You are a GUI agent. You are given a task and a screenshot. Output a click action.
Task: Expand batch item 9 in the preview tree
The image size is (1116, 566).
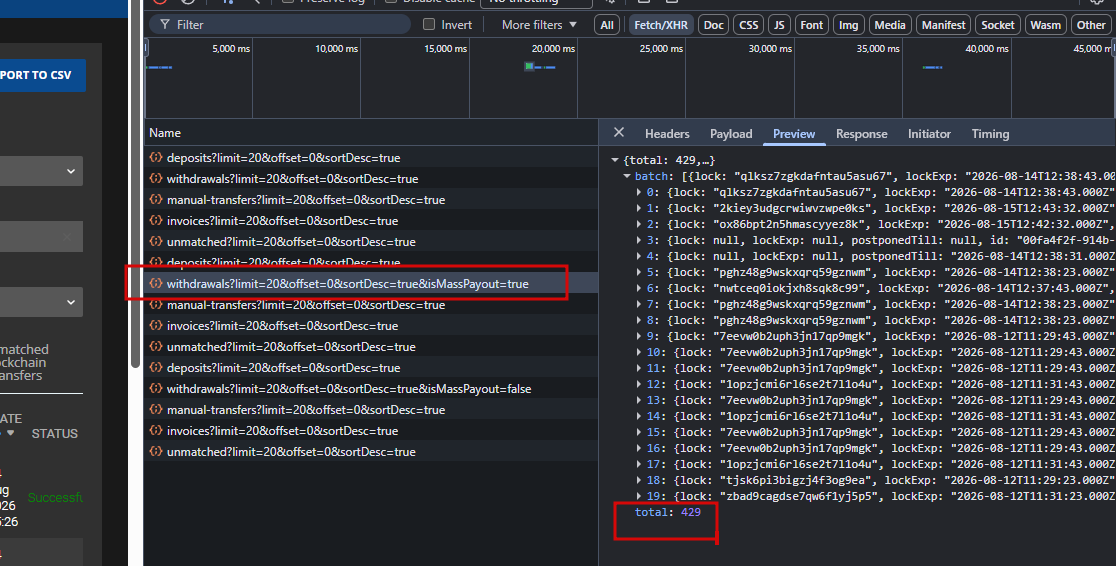pos(638,336)
